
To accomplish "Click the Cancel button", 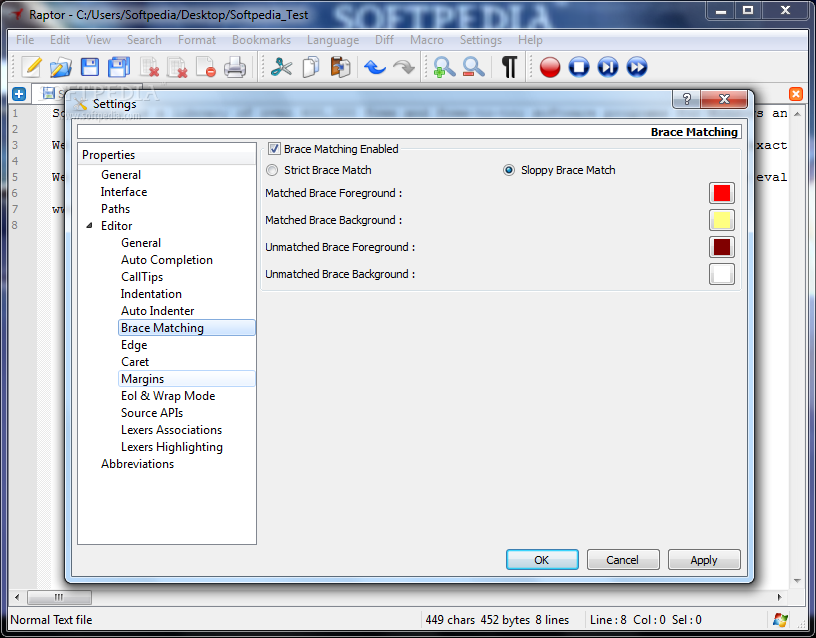I will [x=623, y=560].
